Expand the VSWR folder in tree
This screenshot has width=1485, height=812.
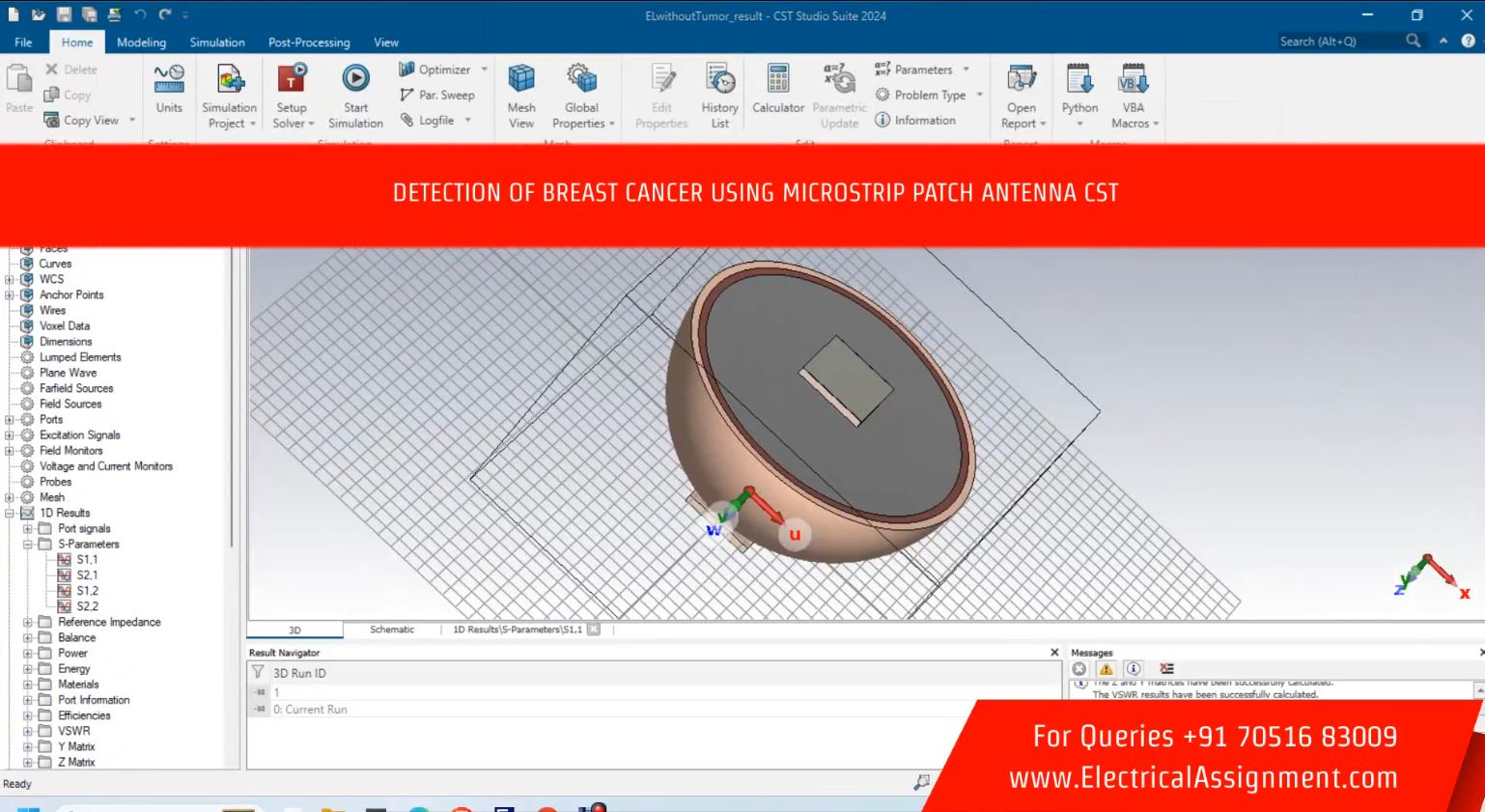tap(28, 731)
